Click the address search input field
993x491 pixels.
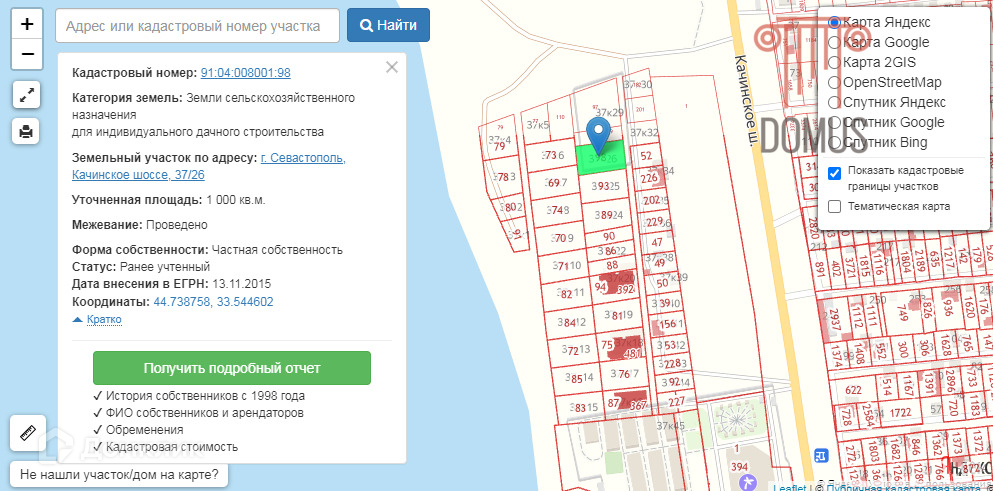tap(197, 26)
